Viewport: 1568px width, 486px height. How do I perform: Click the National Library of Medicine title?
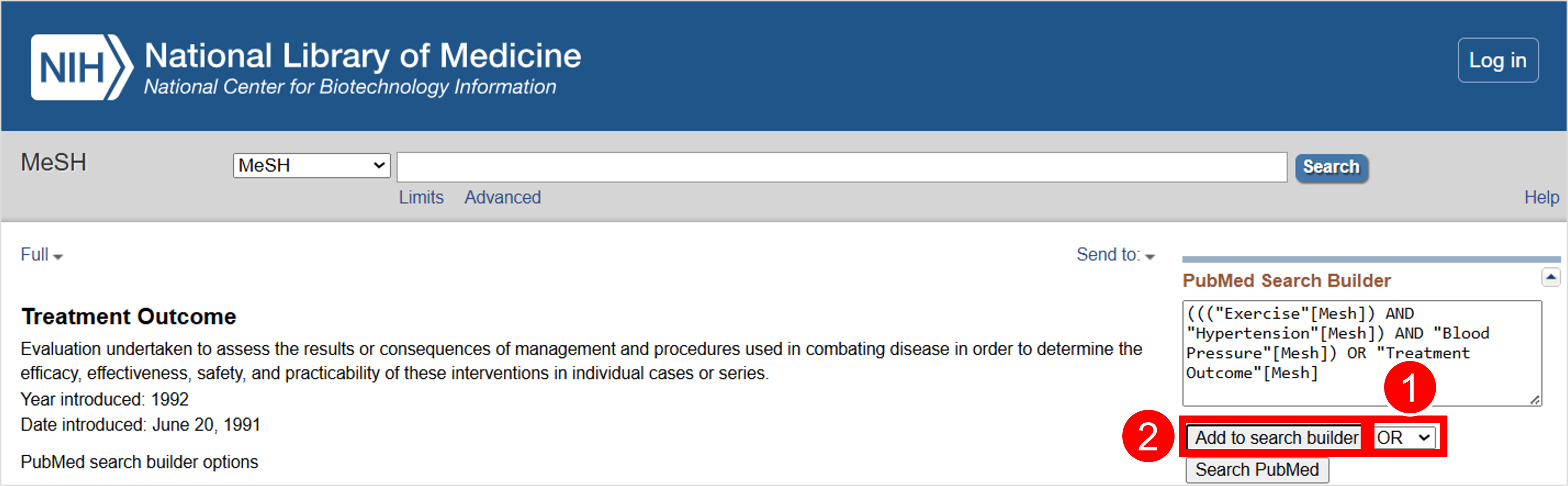point(363,56)
